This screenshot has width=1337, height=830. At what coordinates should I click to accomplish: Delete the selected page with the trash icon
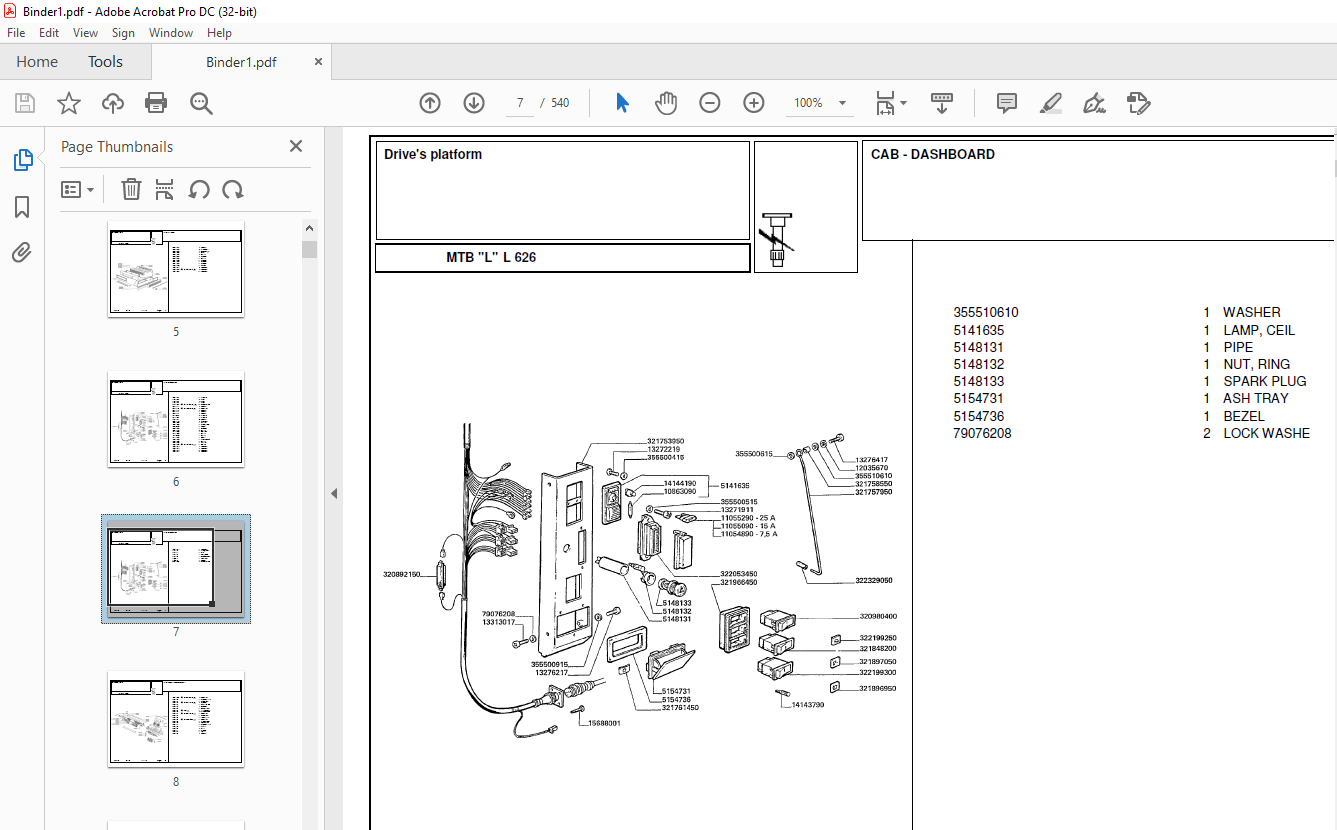[131, 189]
